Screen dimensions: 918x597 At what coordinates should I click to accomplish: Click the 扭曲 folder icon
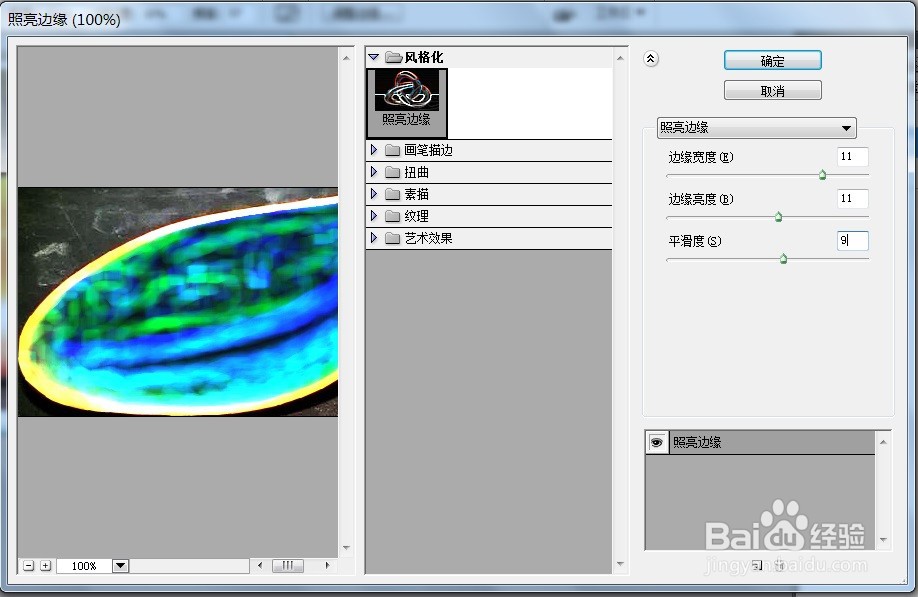[392, 172]
